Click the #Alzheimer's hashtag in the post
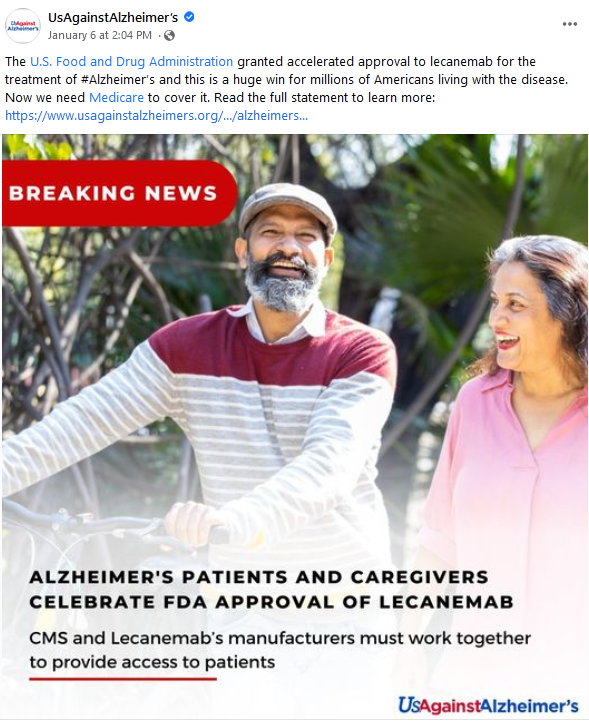This screenshot has width=589, height=721. point(118,80)
